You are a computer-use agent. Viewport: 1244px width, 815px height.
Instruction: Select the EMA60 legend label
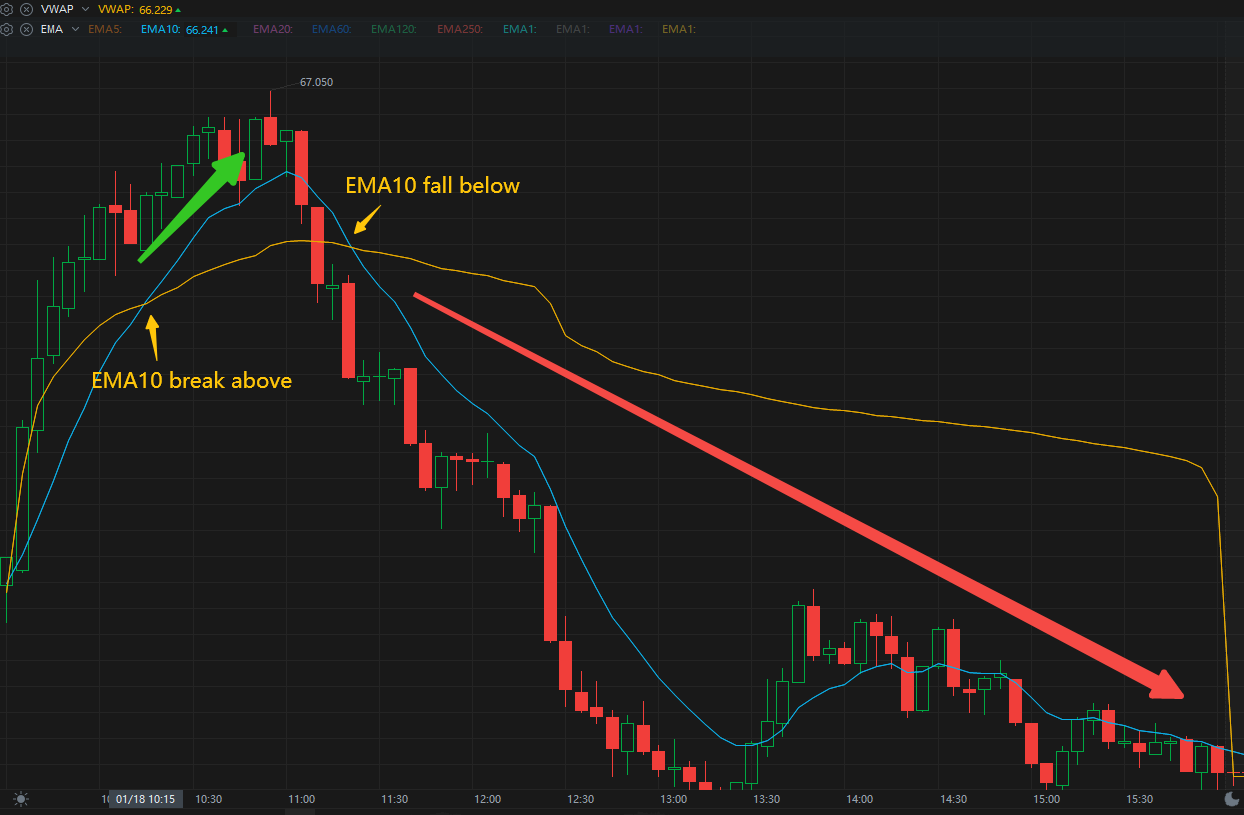click(x=332, y=29)
